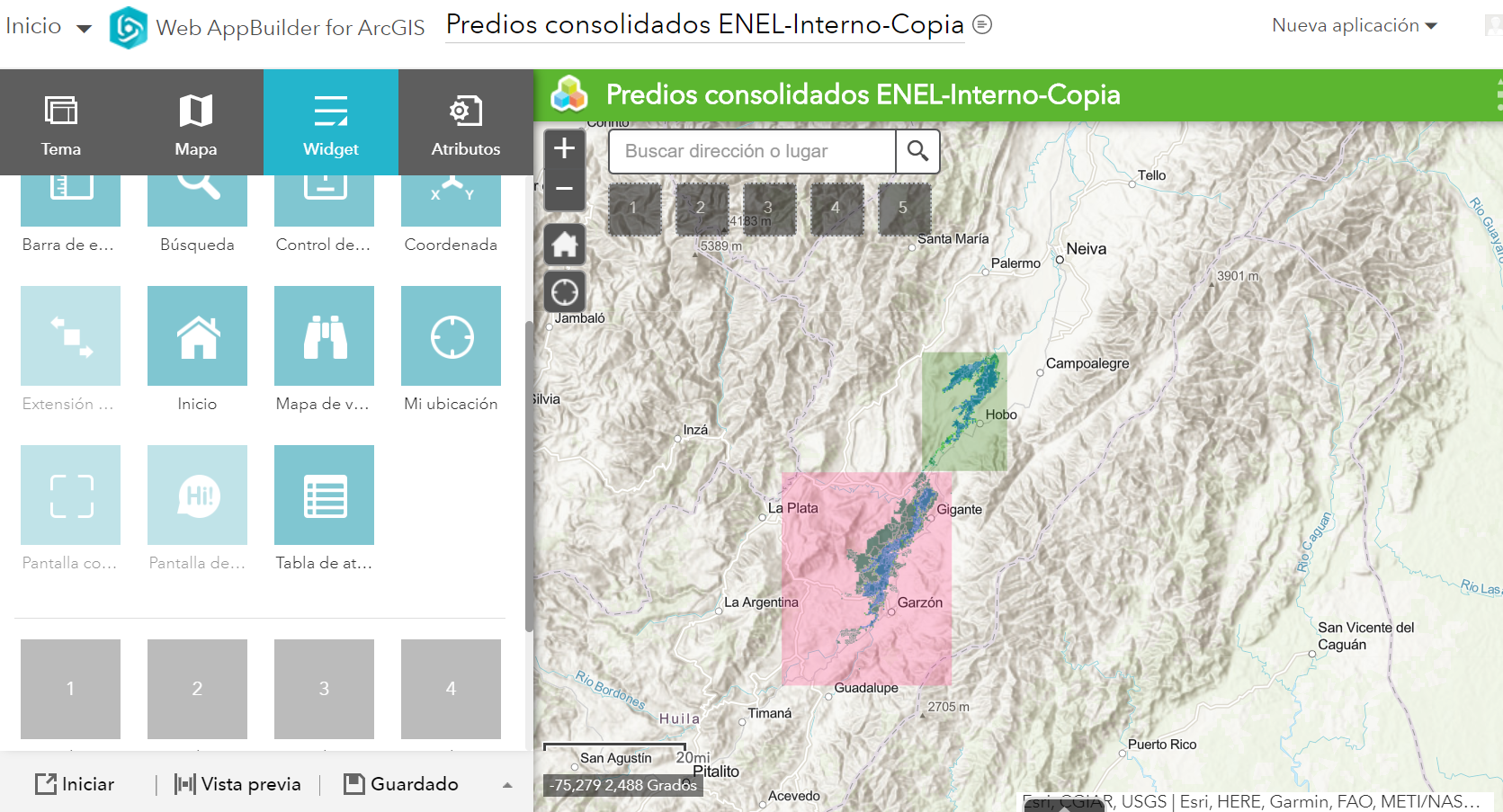Open the Nueva aplicación dropdown
The height and width of the screenshot is (812, 1503).
(1354, 25)
